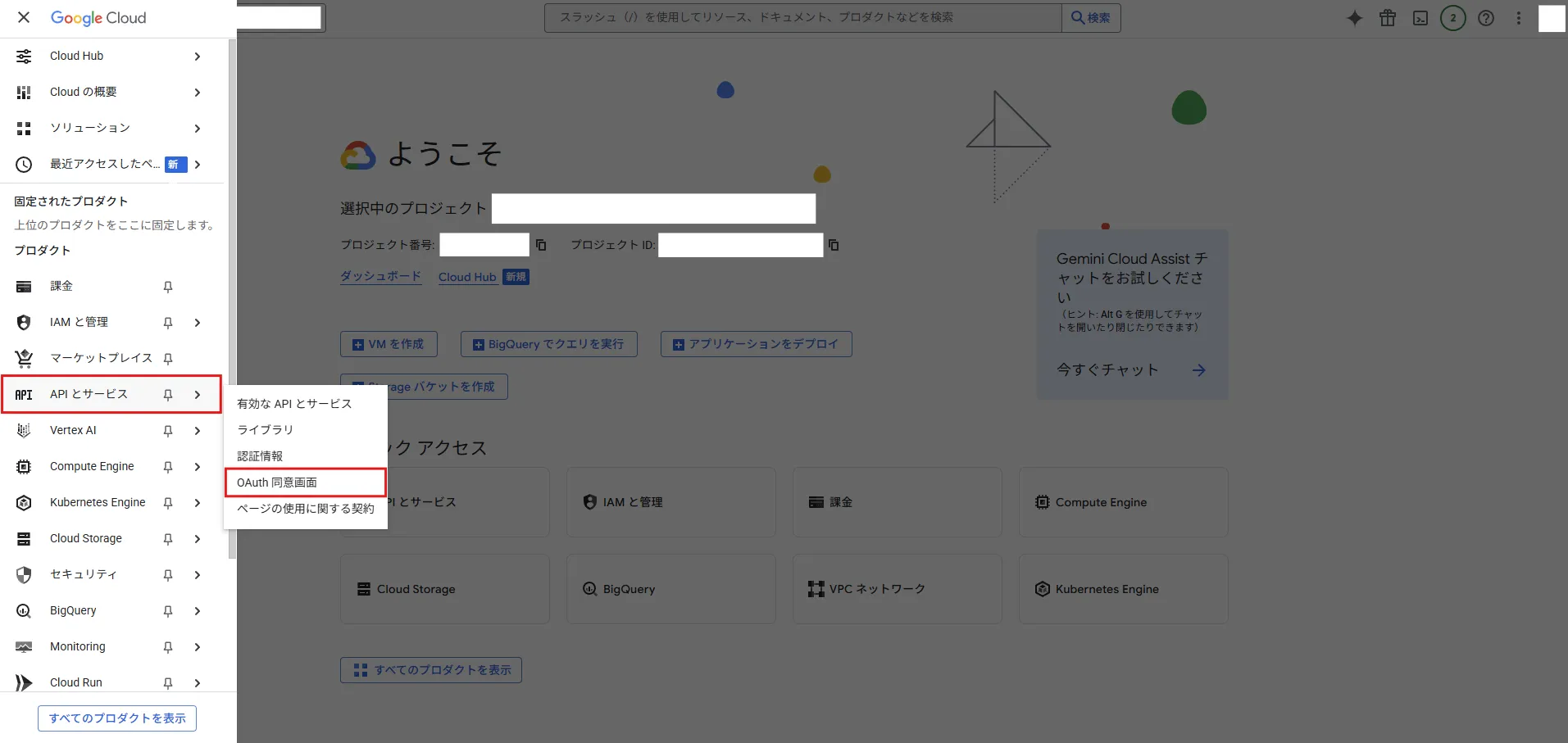Click the Compute Engine chip icon in sidebar
This screenshot has width=1568, height=743.
24,467
